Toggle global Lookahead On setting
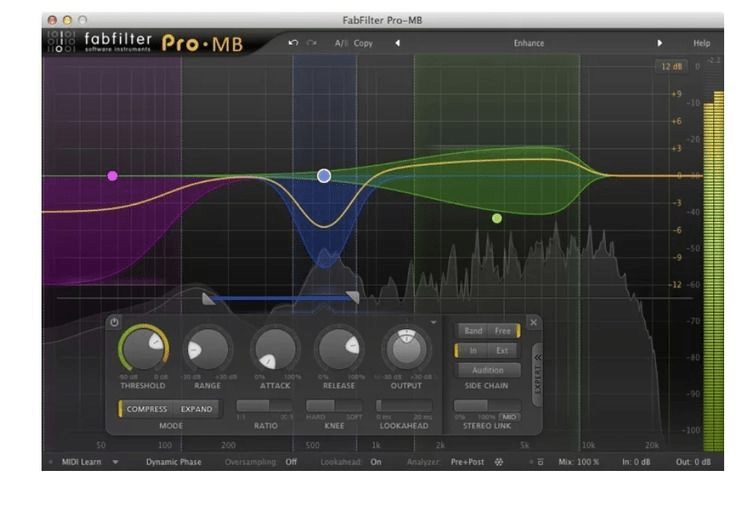This screenshot has height=507, width=750. coord(376,462)
